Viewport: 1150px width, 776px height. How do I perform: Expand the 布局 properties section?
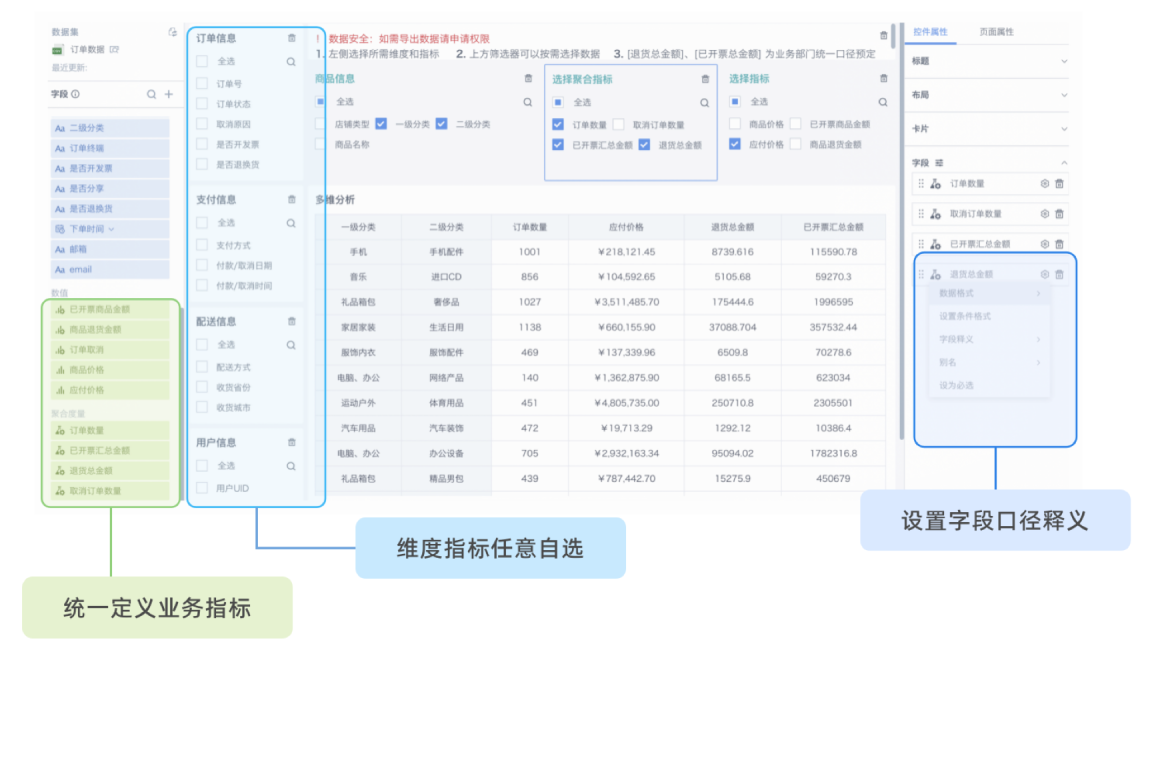pos(1063,95)
